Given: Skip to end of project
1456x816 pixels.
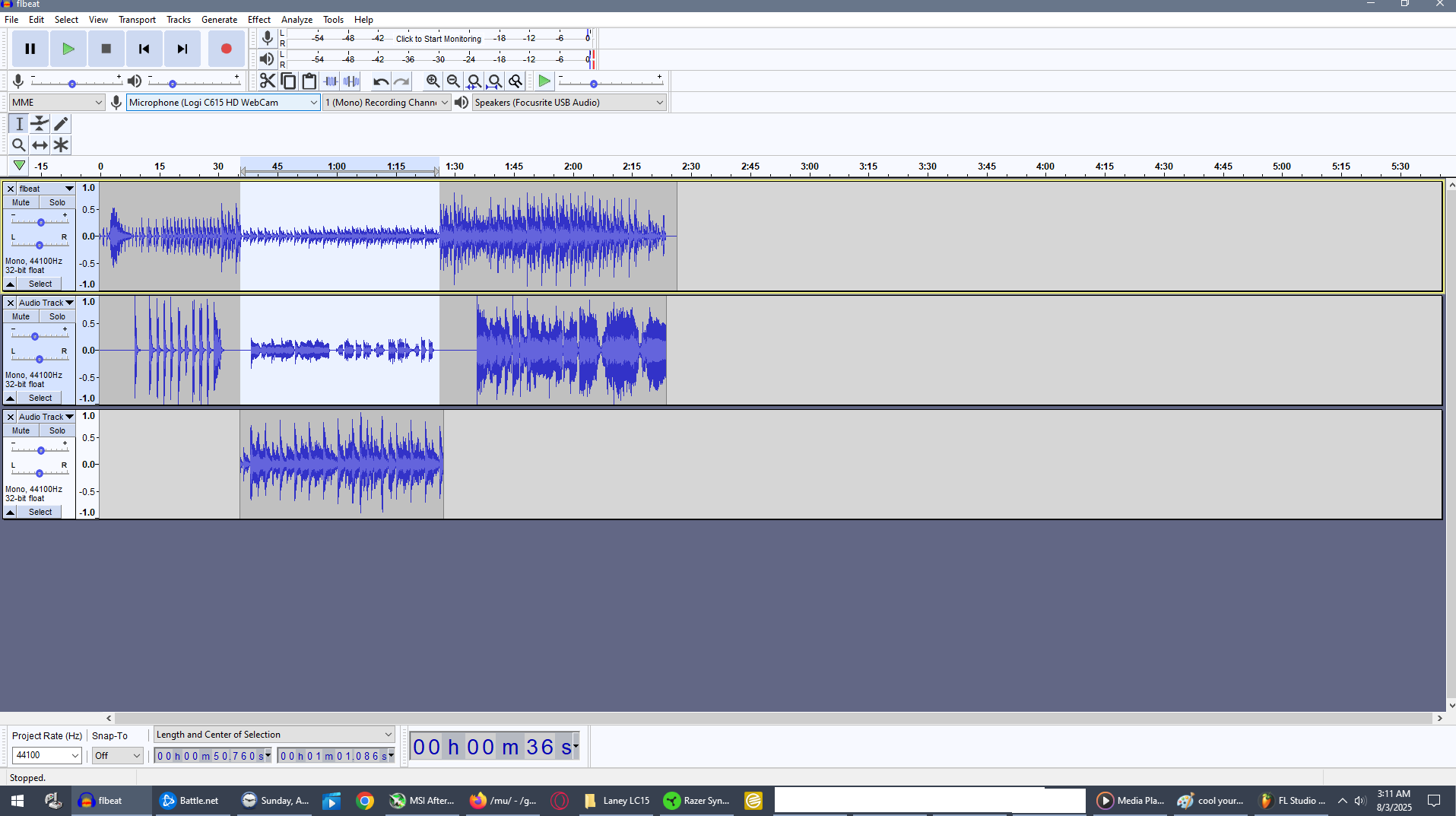Looking at the screenshot, I should (x=182, y=49).
